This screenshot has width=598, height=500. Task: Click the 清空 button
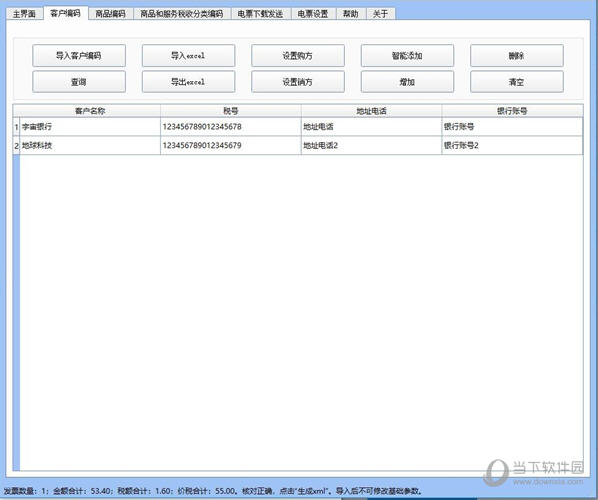(x=517, y=82)
